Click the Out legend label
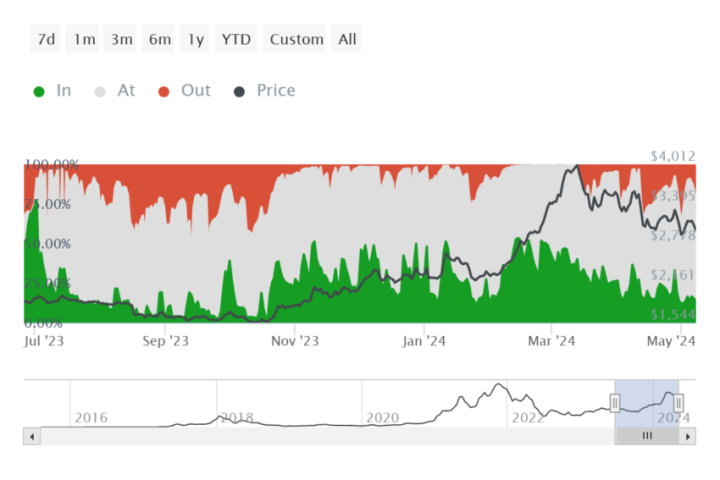Image resolution: width=720 pixels, height=480 pixels. point(196,90)
